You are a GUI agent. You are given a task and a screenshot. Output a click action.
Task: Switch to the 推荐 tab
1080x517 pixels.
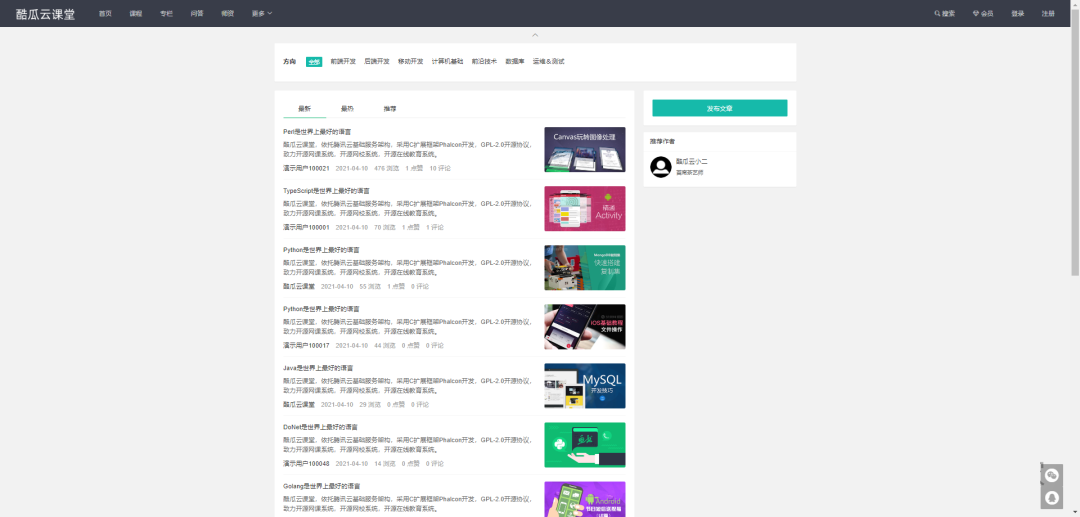click(x=389, y=108)
